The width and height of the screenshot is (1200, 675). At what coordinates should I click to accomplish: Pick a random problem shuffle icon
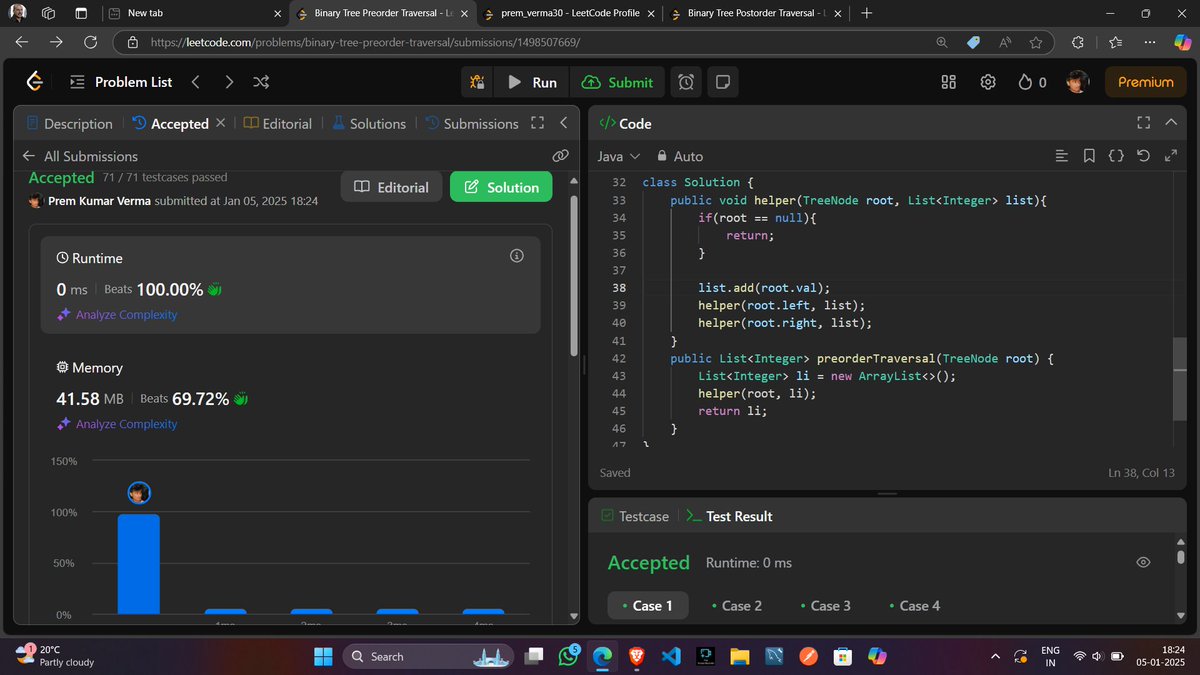tap(261, 82)
